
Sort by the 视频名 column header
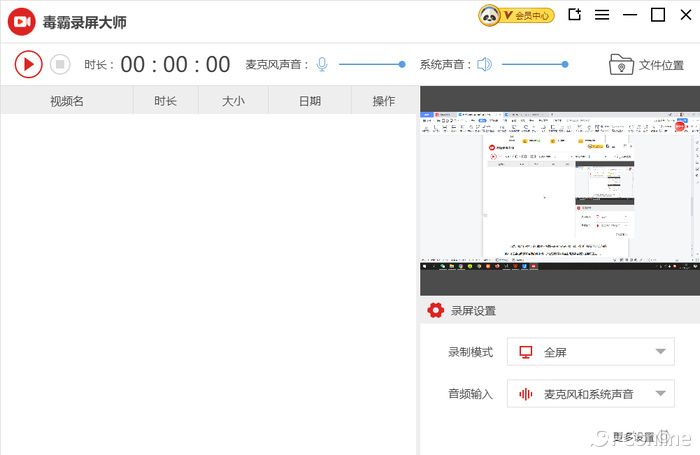(x=67, y=101)
